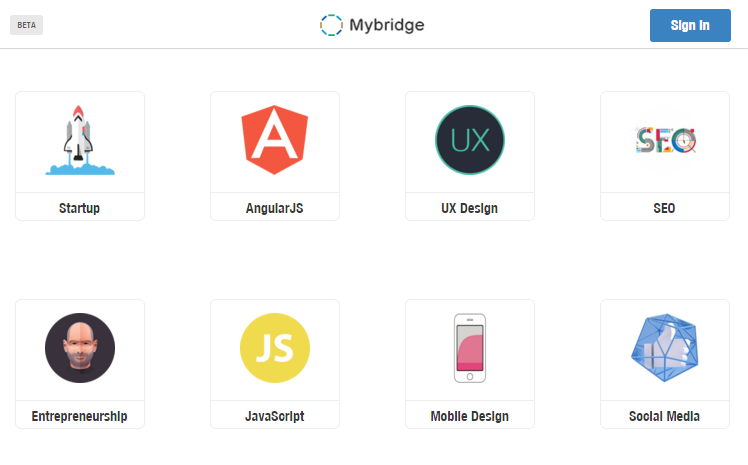Click the Entrepreneurship bald man avatar
The image size is (748, 465).
point(80,348)
